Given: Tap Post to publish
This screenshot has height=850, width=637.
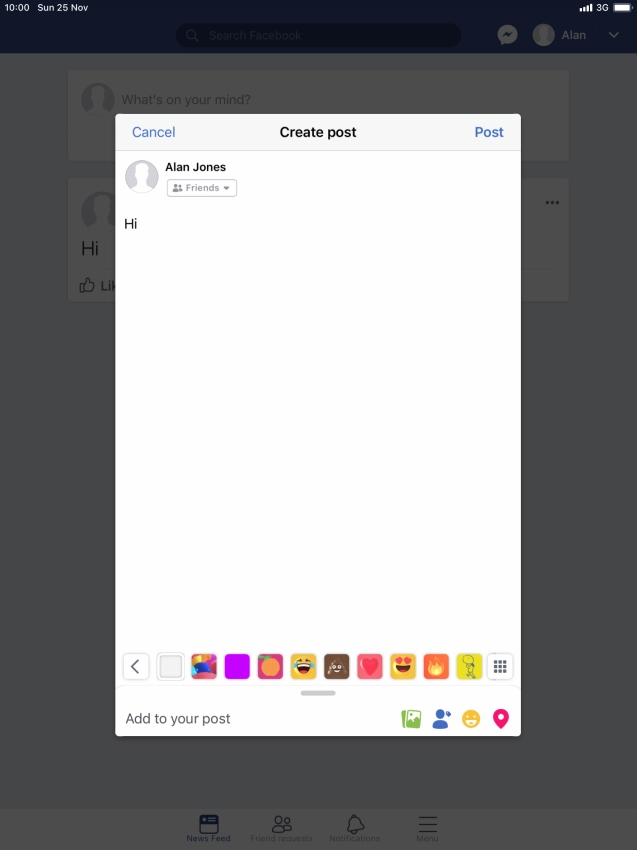Looking at the screenshot, I should [x=488, y=132].
